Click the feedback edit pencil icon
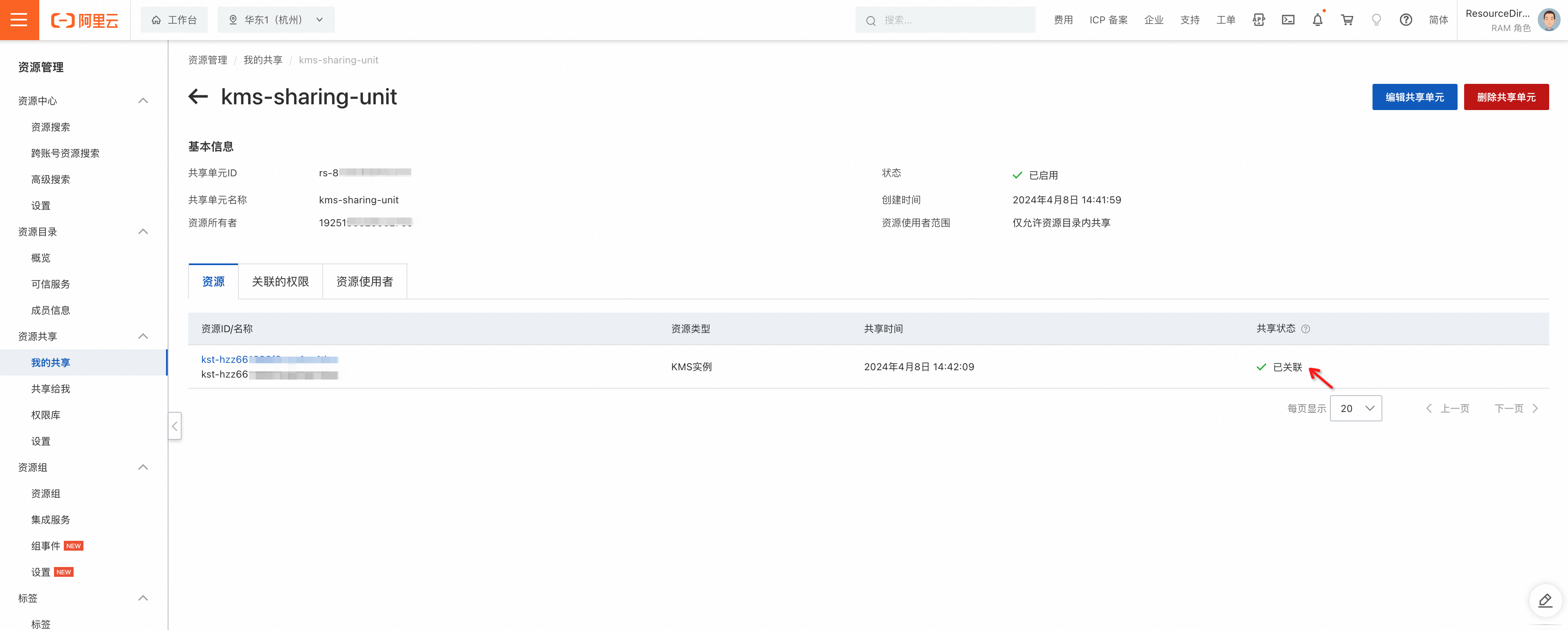 click(x=1545, y=601)
